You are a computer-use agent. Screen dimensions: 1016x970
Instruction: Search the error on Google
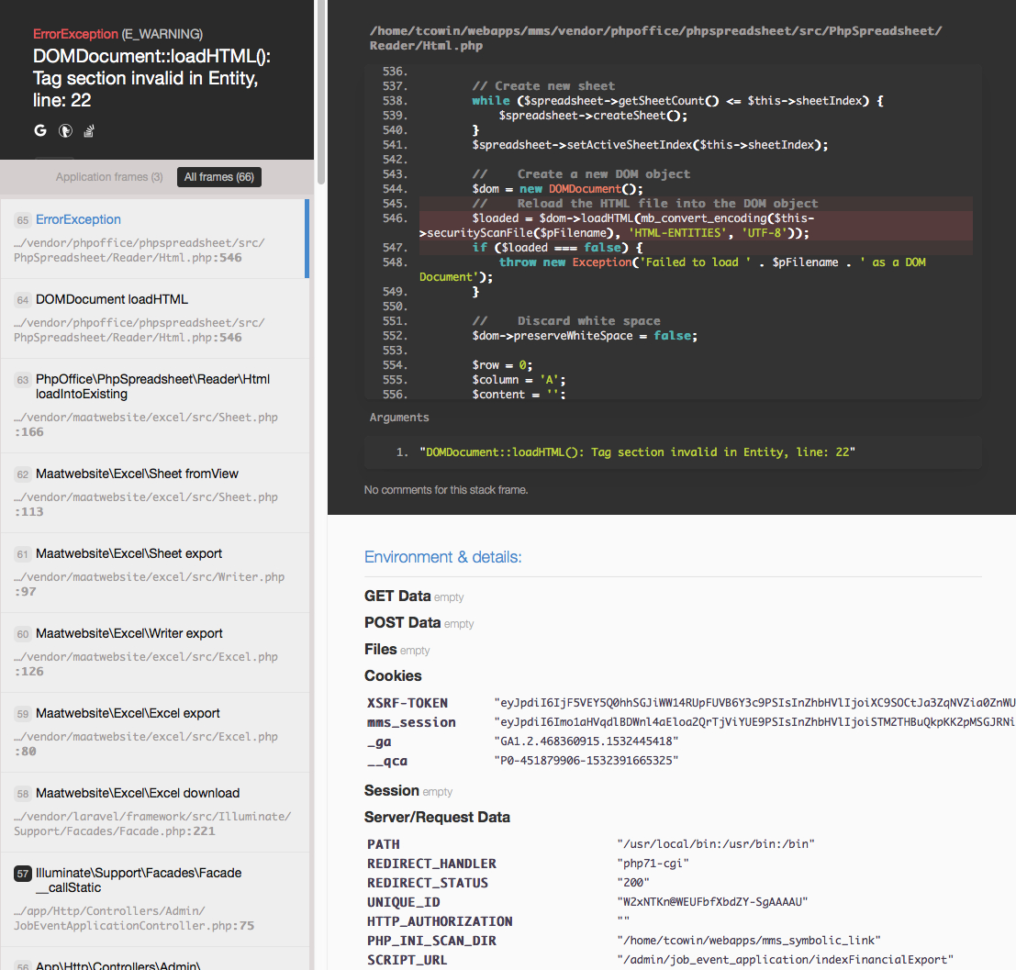40,130
